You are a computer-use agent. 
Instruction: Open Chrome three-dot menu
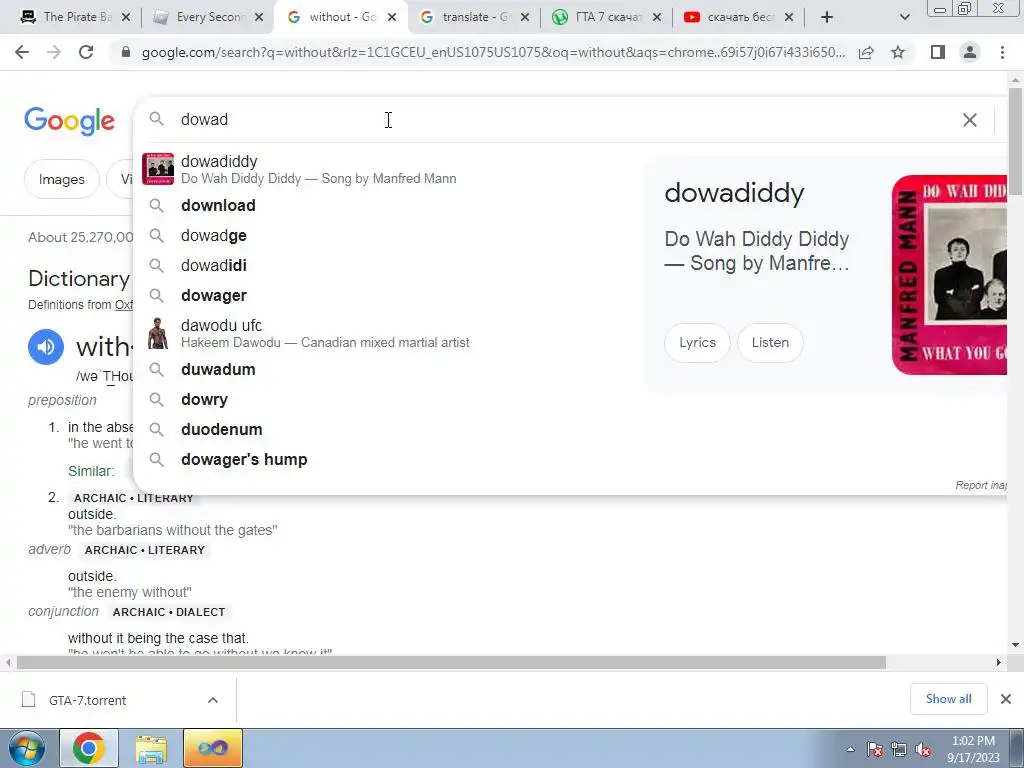tap(1002, 52)
